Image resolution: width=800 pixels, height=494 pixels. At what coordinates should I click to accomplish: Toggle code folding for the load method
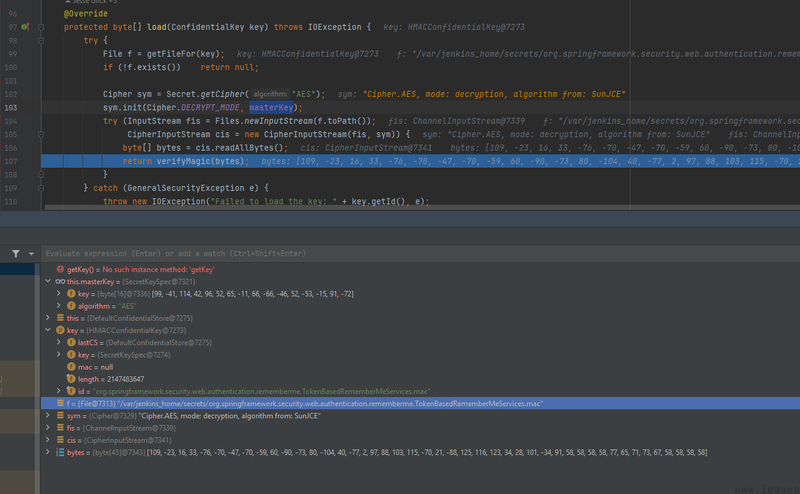tap(41, 27)
